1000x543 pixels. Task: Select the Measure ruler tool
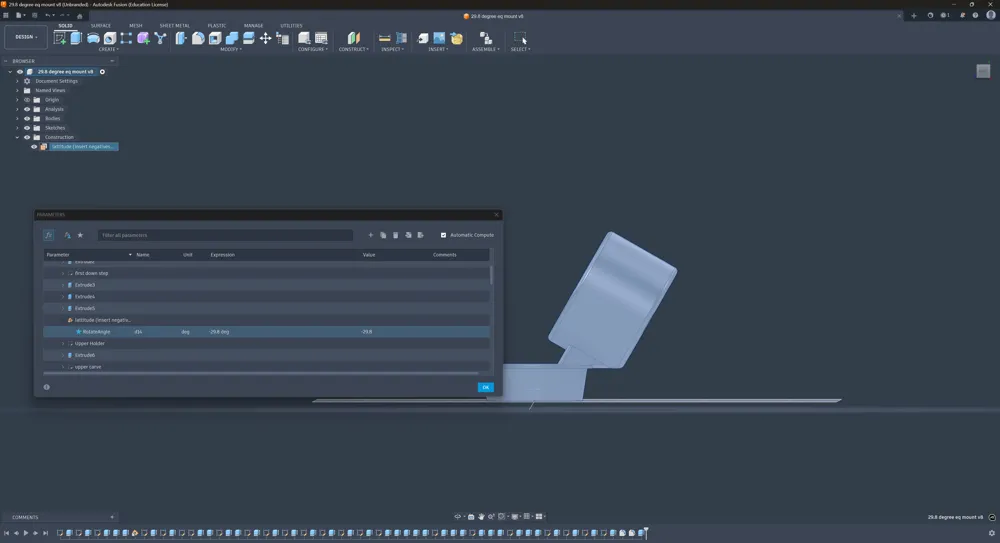tap(385, 38)
